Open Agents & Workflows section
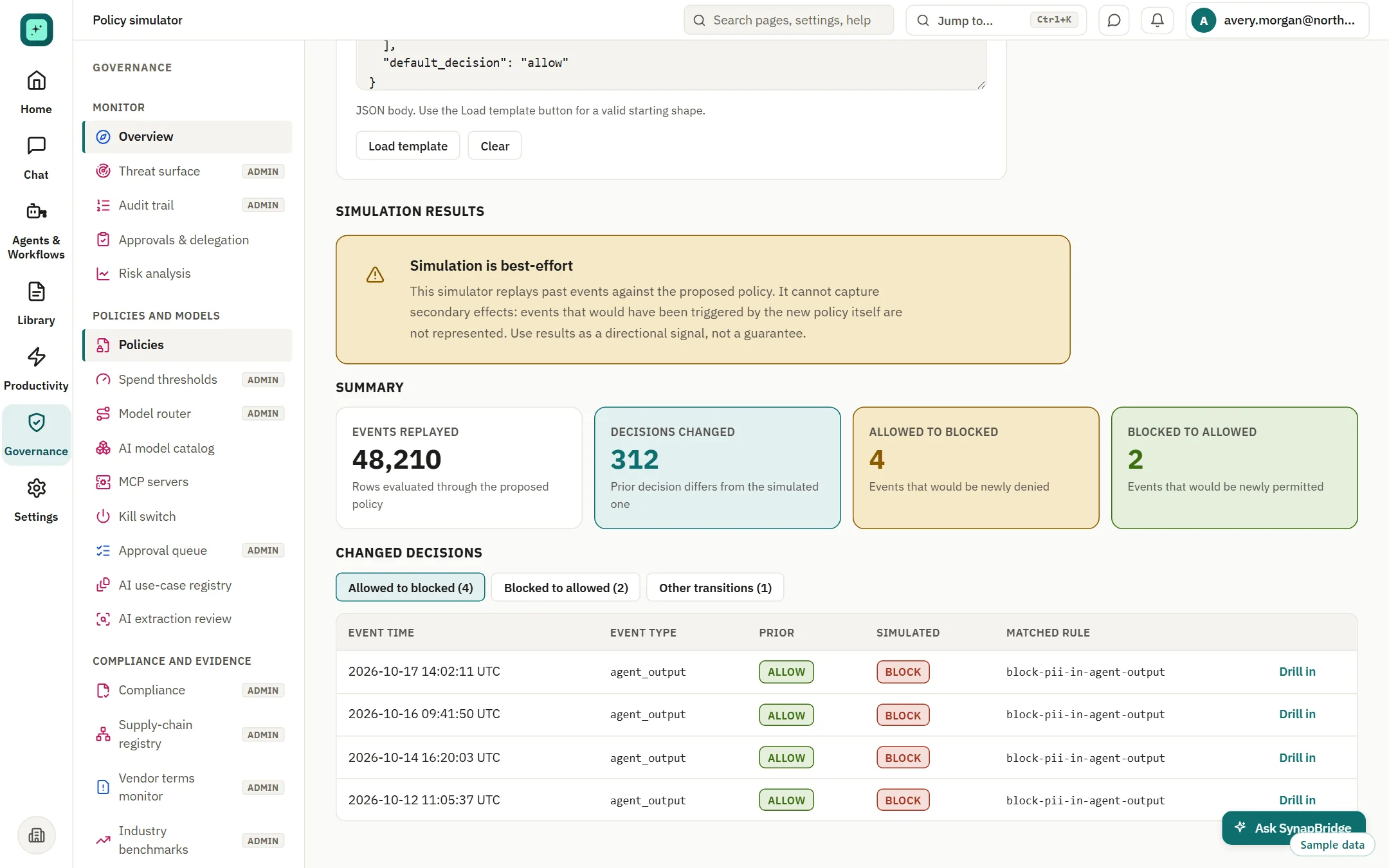Viewport: 1389px width, 868px height. [x=36, y=231]
